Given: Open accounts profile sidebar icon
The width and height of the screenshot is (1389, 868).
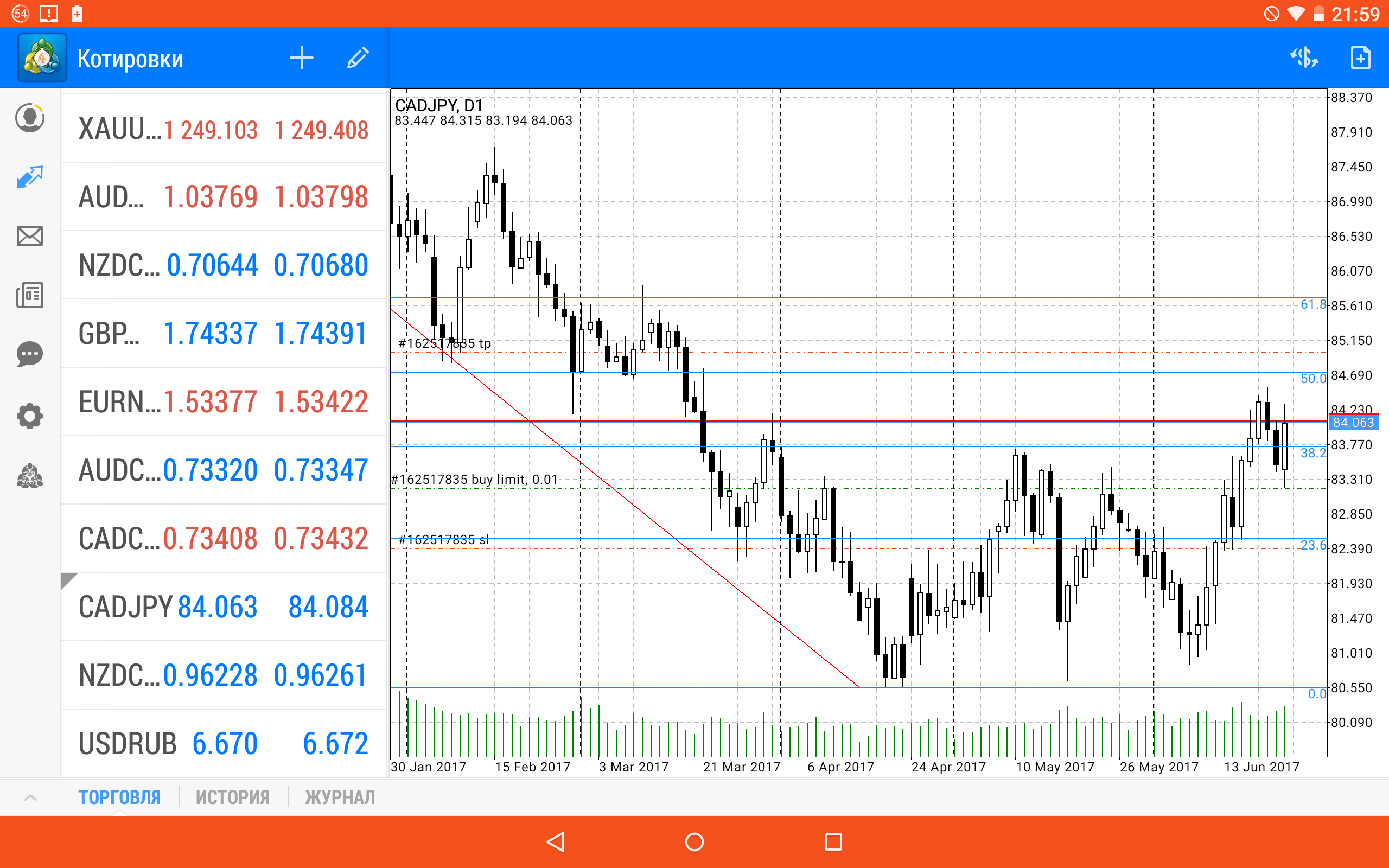Looking at the screenshot, I should tap(30, 118).
